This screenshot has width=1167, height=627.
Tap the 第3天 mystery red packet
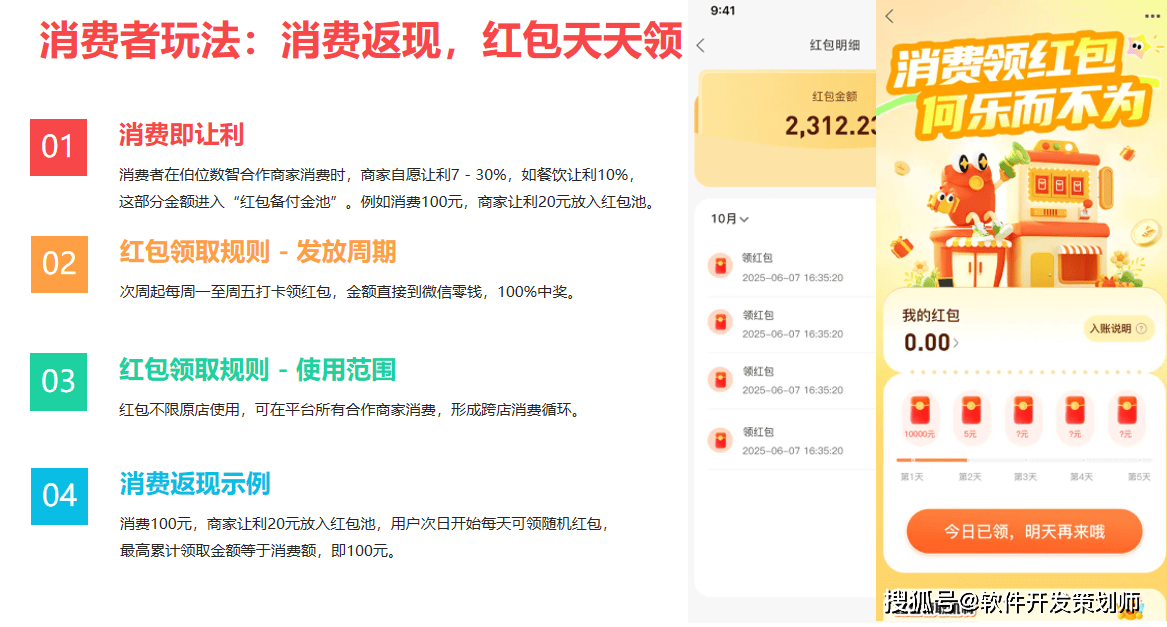[1022, 414]
